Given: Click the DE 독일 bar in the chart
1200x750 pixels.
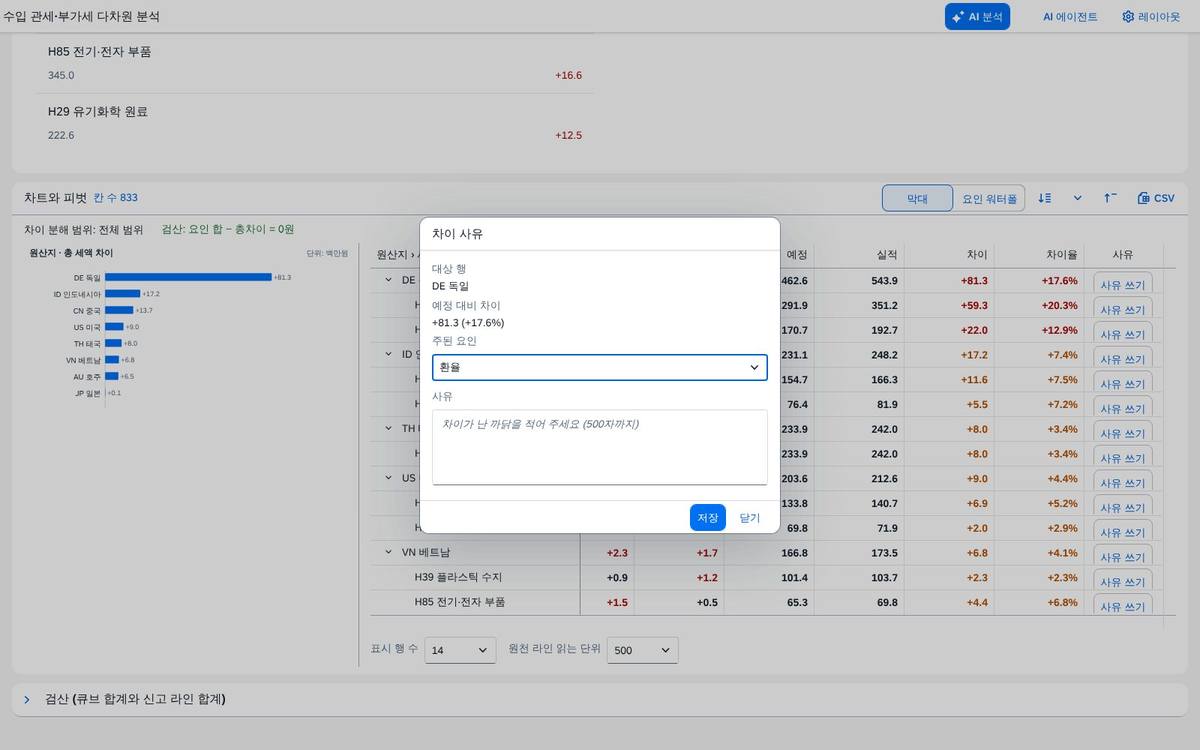Looking at the screenshot, I should [x=188, y=277].
